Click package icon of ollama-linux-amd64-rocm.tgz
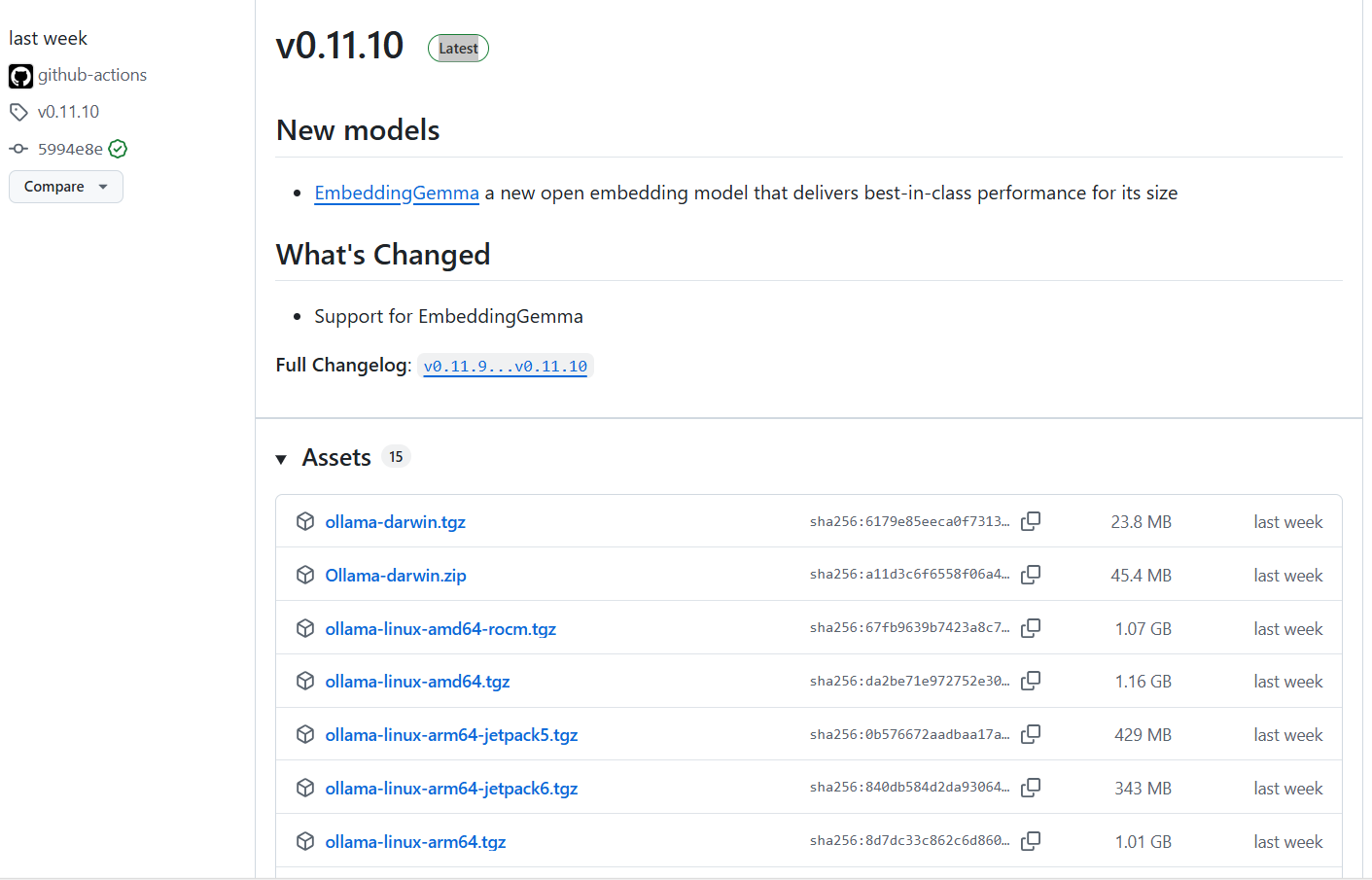The height and width of the screenshot is (880, 1372). (305, 628)
